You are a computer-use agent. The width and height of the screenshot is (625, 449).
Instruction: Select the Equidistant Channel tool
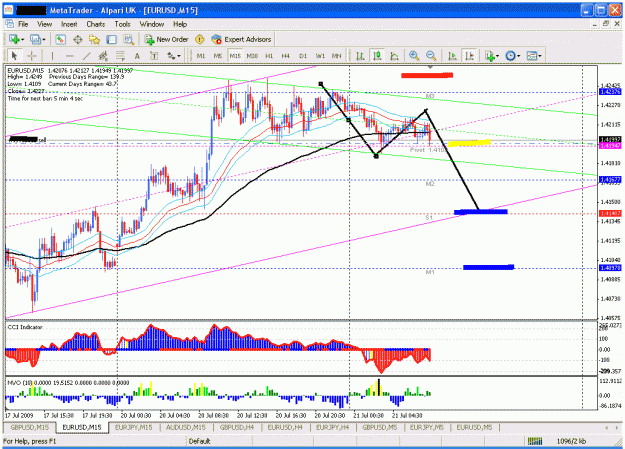click(x=103, y=56)
